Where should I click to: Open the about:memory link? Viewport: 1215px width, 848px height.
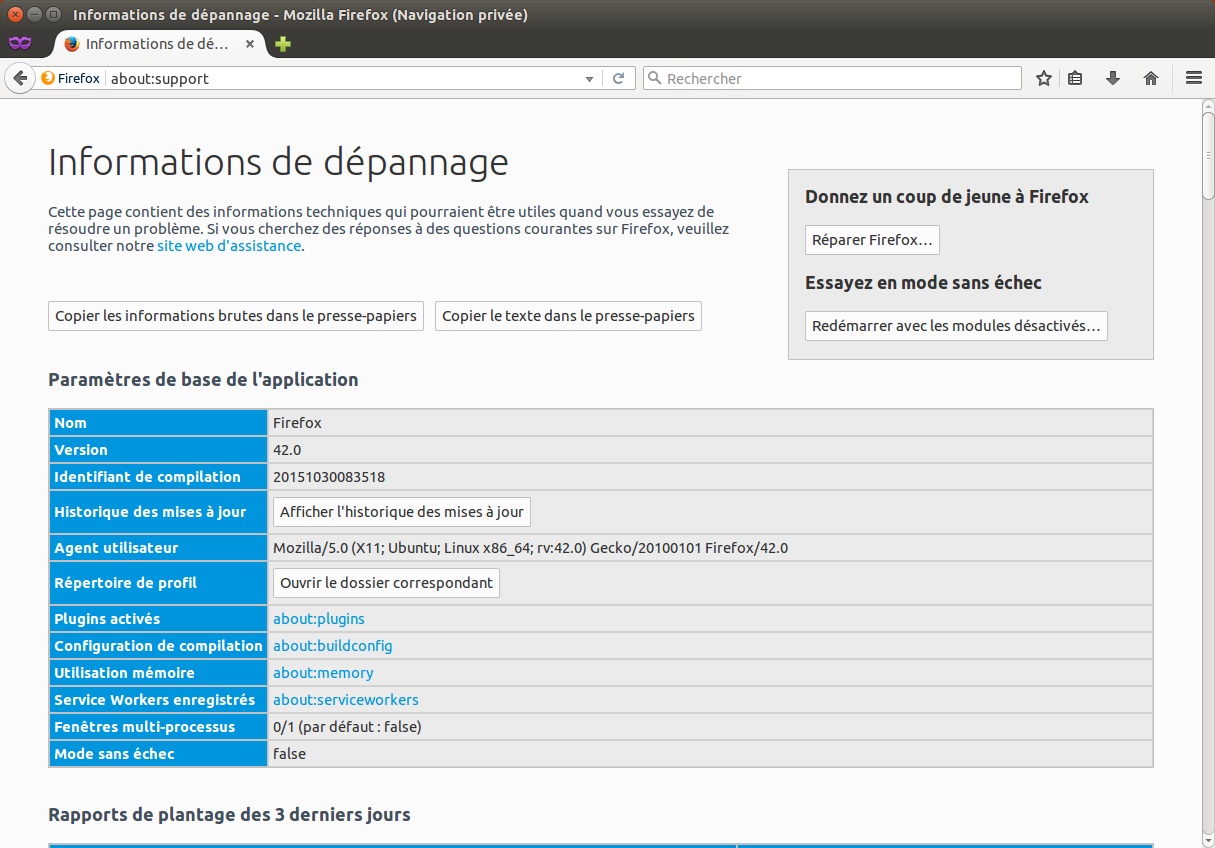(x=323, y=673)
